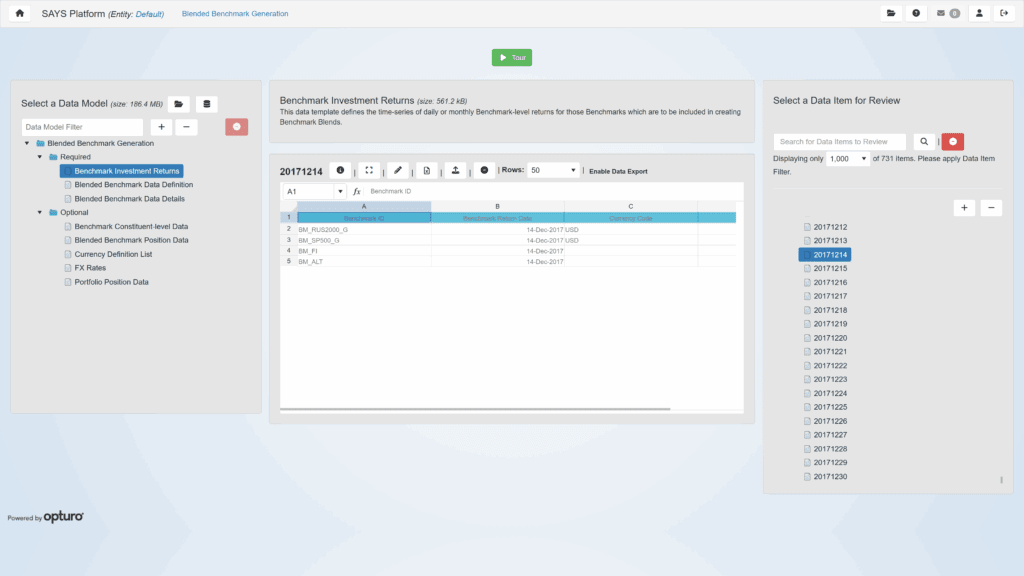This screenshot has height=576, width=1024.
Task: Toggle fullscreen view of the data grid
Action: click(369, 171)
